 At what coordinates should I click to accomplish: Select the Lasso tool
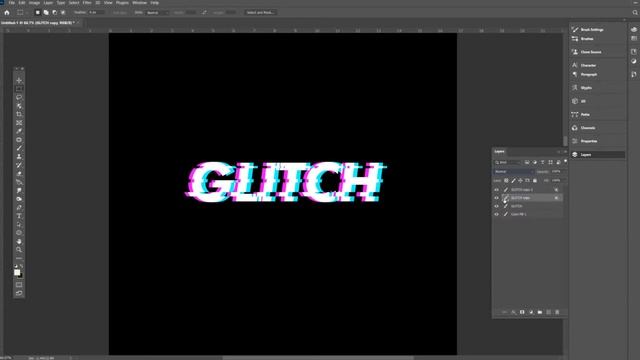[x=19, y=97]
